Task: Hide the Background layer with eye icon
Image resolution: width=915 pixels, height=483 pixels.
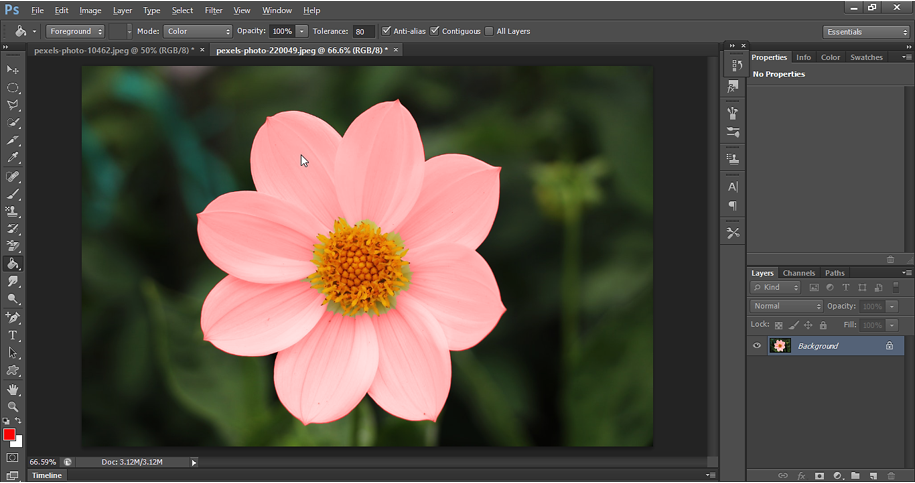Action: point(757,346)
